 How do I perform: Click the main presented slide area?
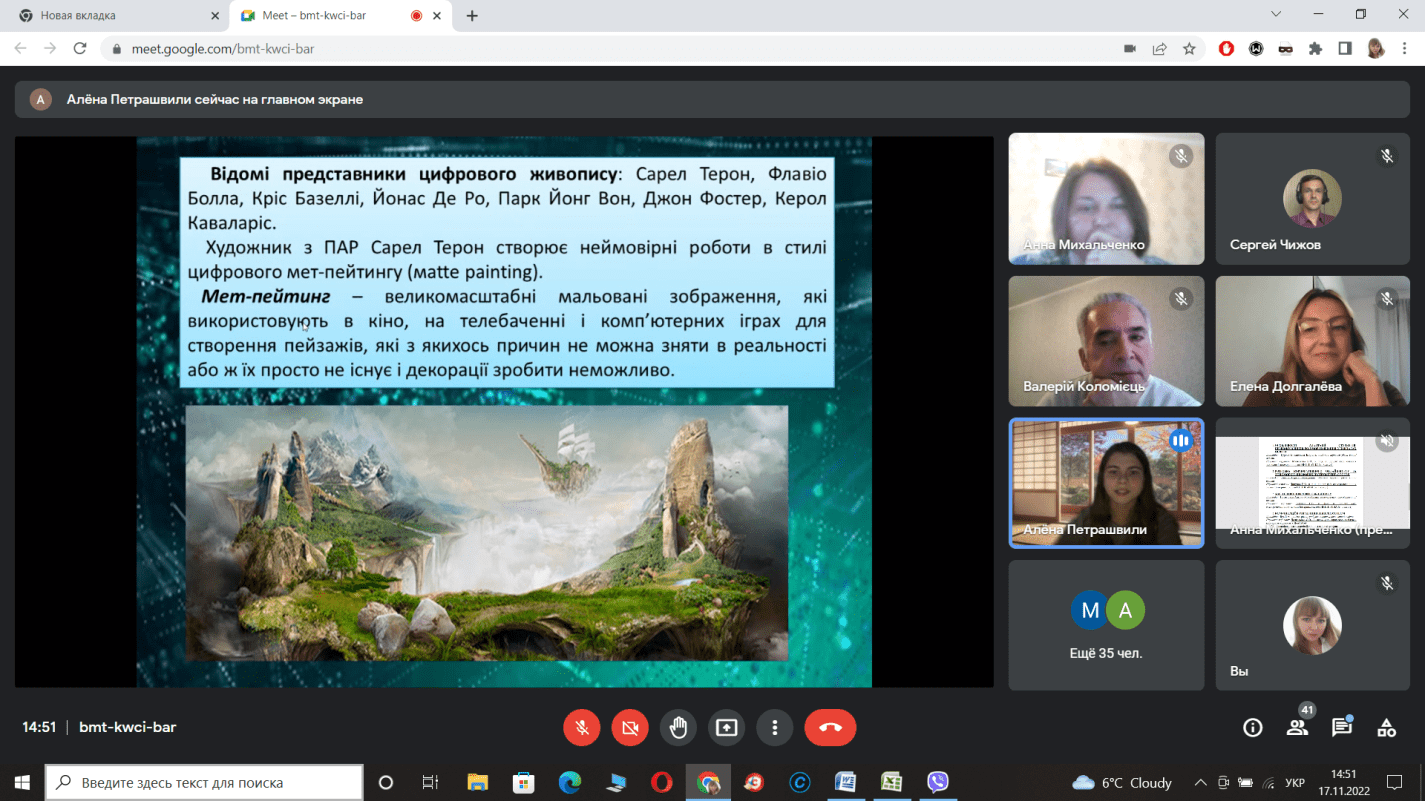(504, 412)
